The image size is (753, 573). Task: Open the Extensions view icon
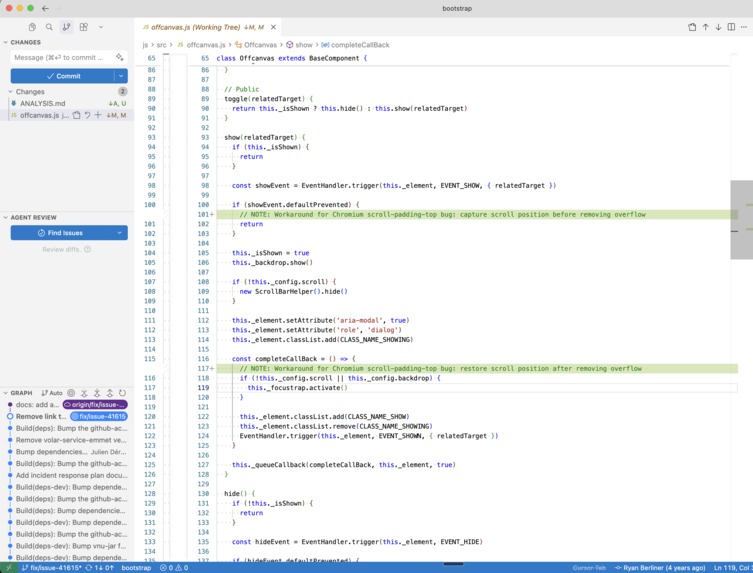(84, 27)
